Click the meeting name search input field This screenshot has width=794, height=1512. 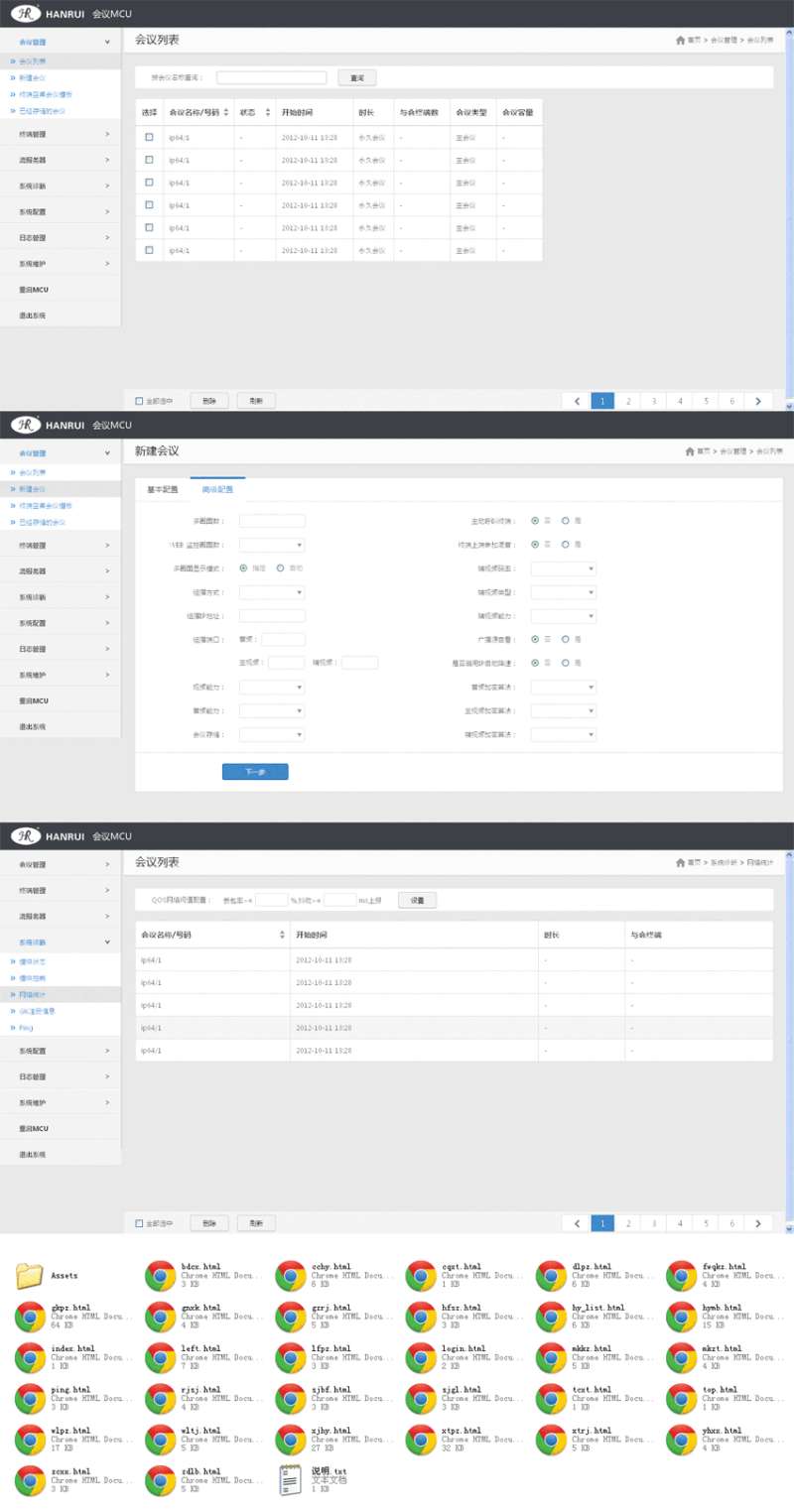coord(271,77)
